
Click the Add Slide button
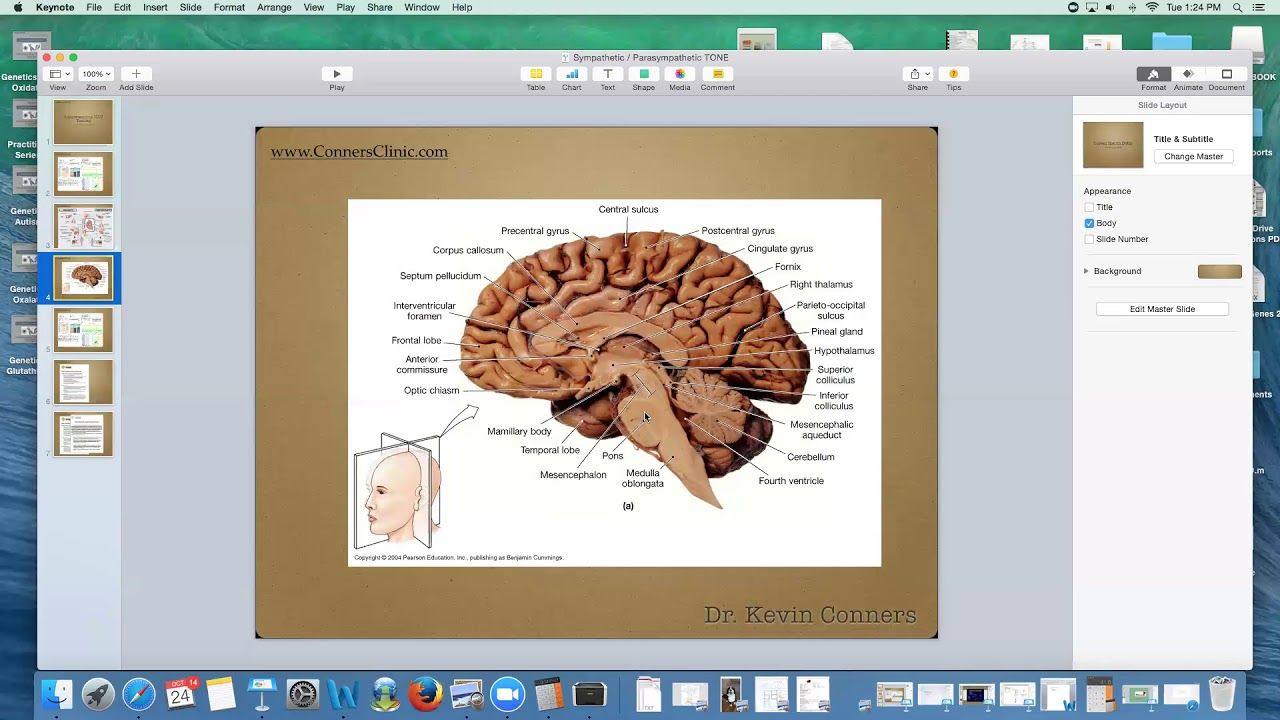point(136,74)
